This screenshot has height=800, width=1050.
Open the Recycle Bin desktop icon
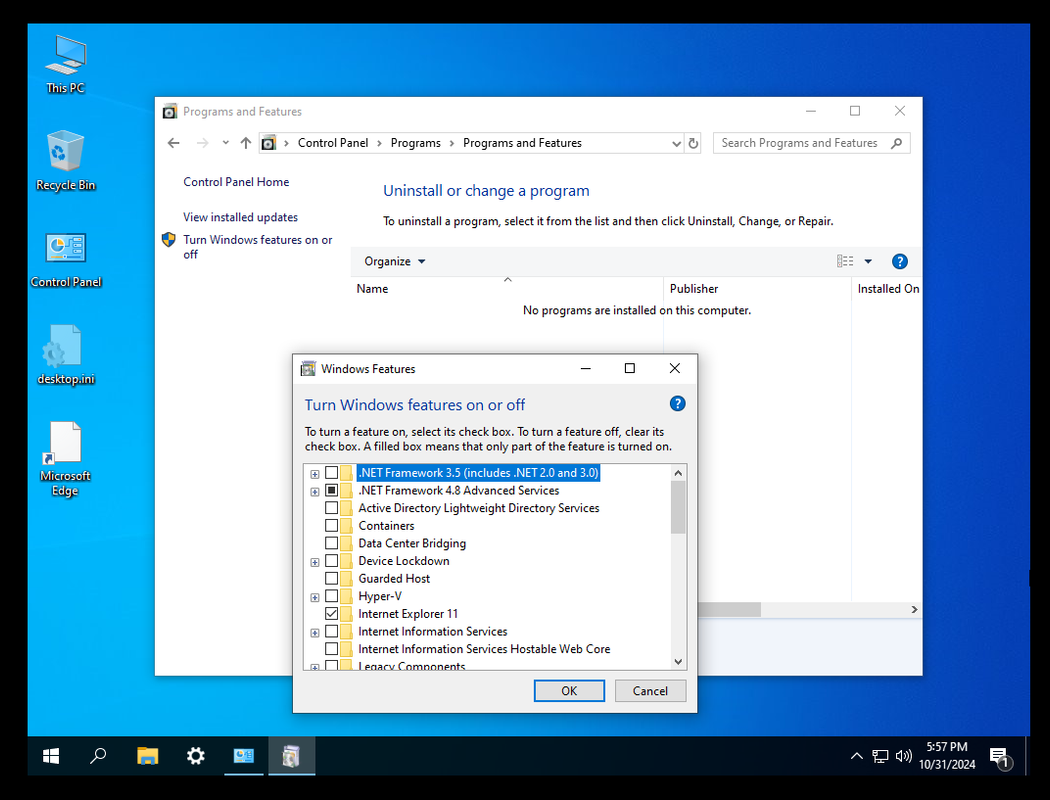(66, 161)
